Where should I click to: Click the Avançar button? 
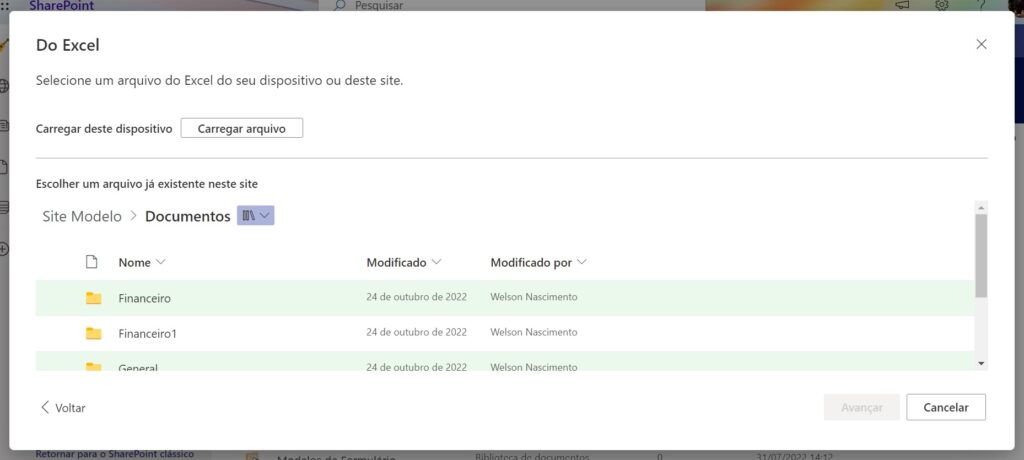coord(860,407)
